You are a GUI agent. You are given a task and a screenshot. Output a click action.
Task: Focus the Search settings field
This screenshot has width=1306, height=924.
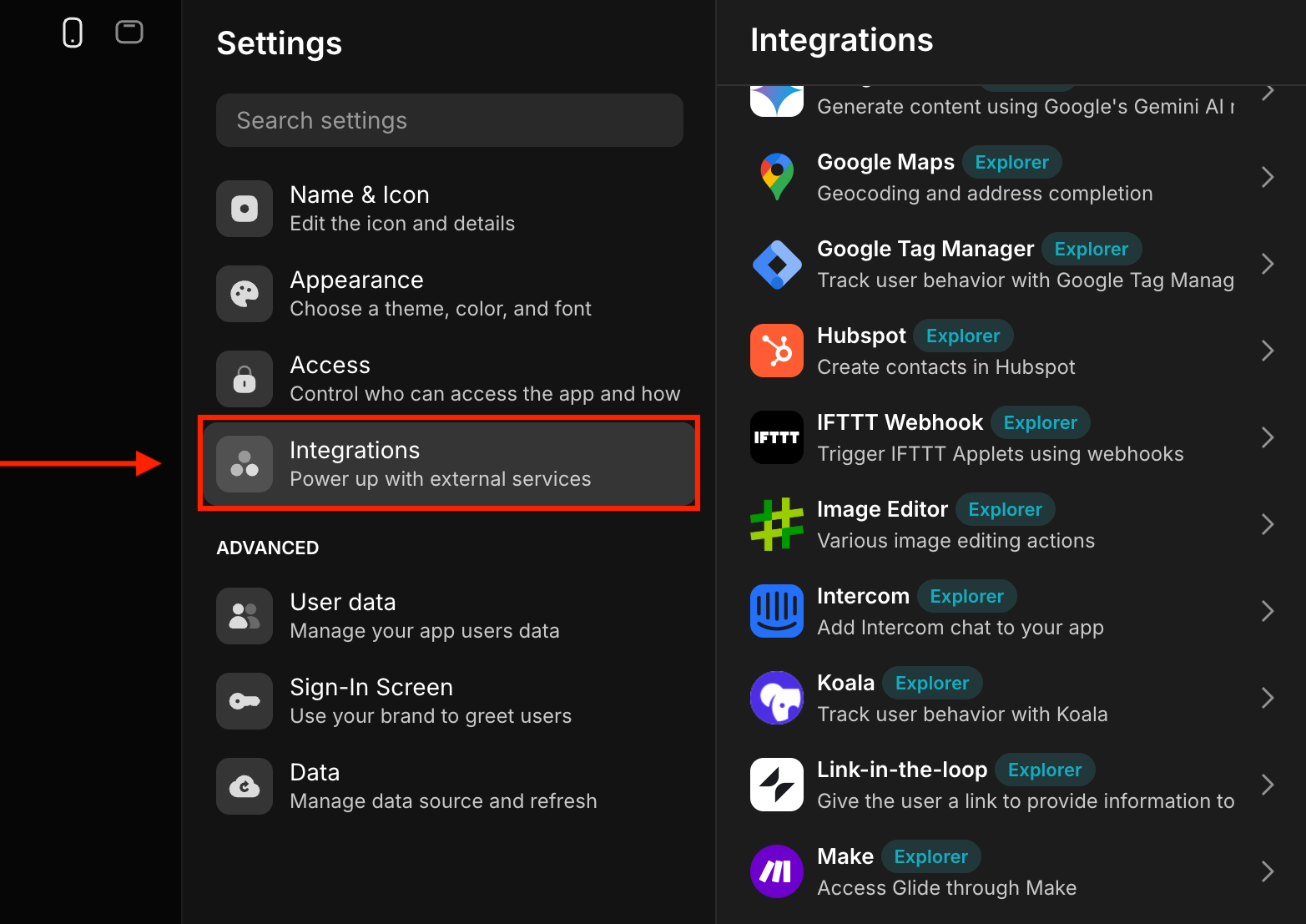coord(449,120)
